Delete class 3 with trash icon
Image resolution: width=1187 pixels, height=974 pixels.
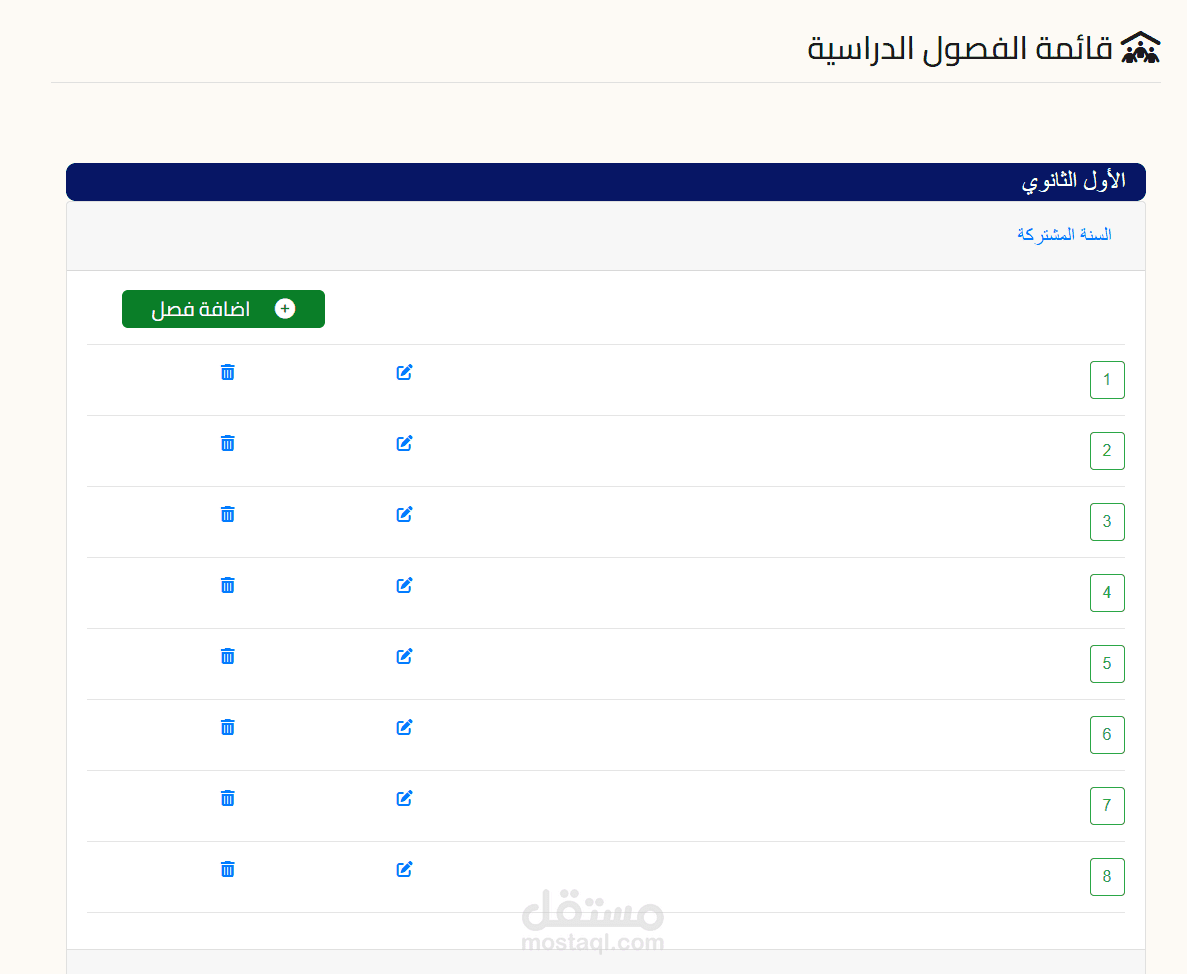pos(227,515)
